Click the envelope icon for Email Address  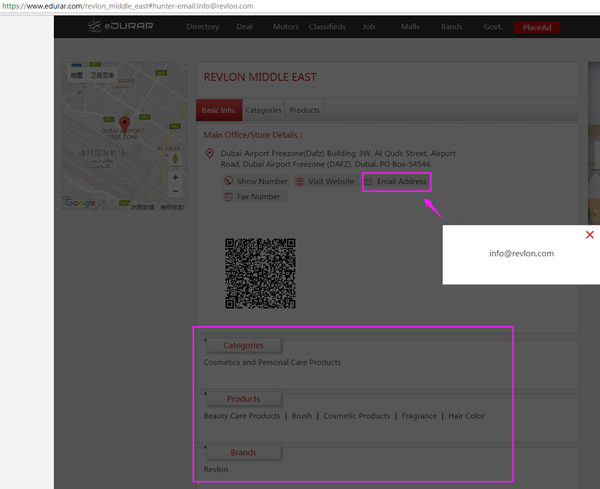click(x=369, y=182)
